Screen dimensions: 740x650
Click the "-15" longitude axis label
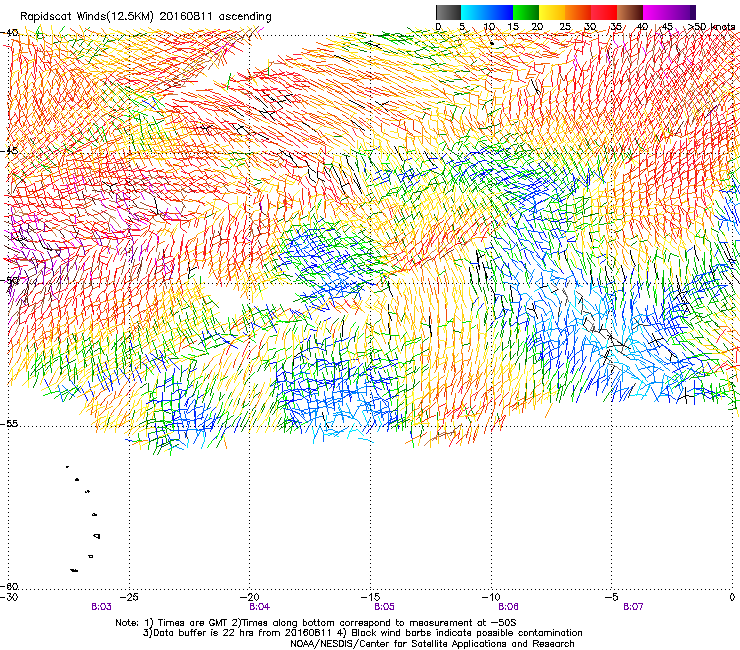pyautogui.click(x=370, y=597)
